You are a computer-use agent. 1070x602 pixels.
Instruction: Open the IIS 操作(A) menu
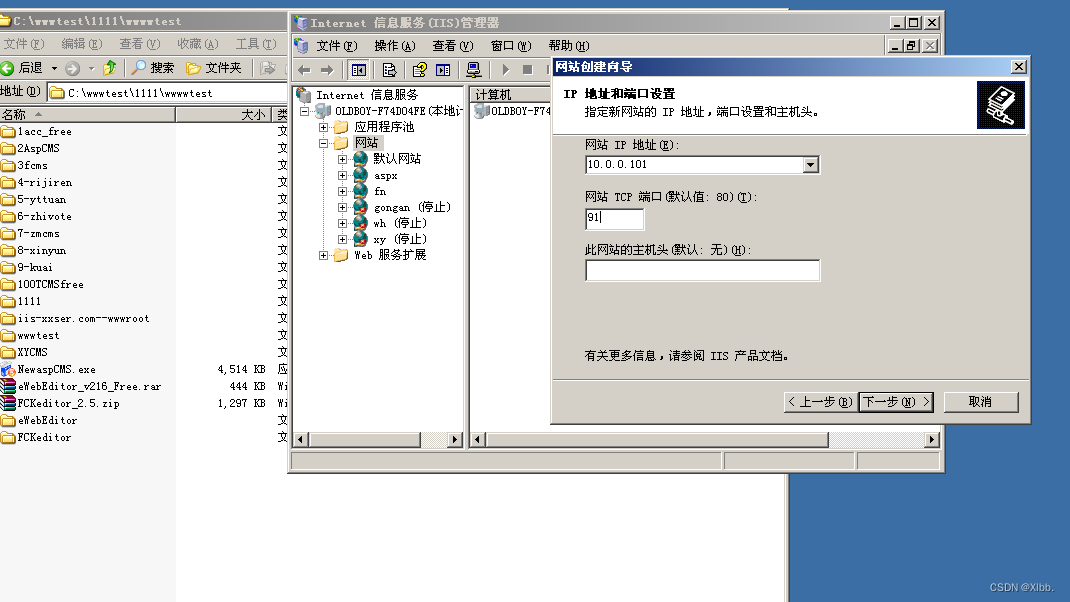(x=394, y=46)
